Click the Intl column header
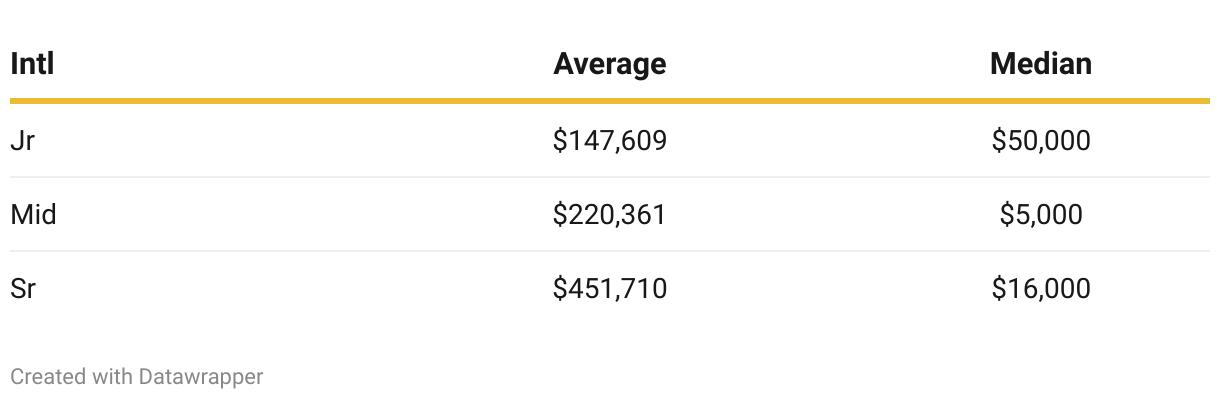Viewport: 1220px width, 400px height. click(x=32, y=64)
